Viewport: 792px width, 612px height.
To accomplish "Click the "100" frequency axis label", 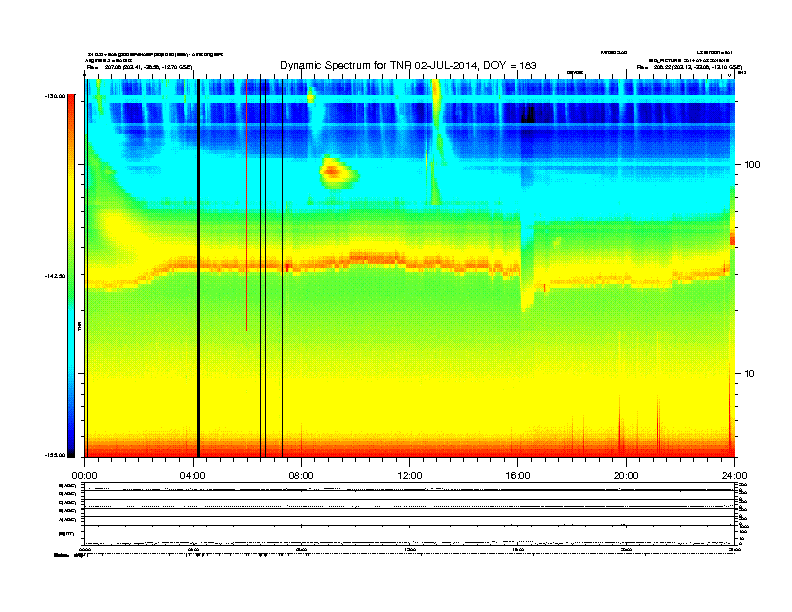I will click(752, 165).
